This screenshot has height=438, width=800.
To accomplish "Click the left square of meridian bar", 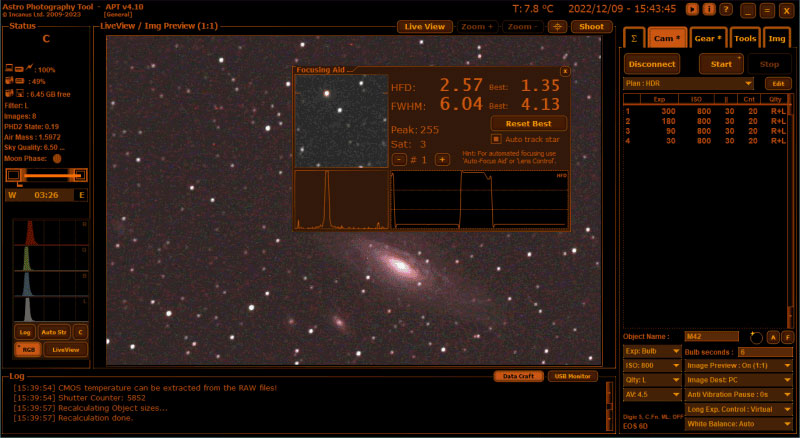I will coord(13,176).
